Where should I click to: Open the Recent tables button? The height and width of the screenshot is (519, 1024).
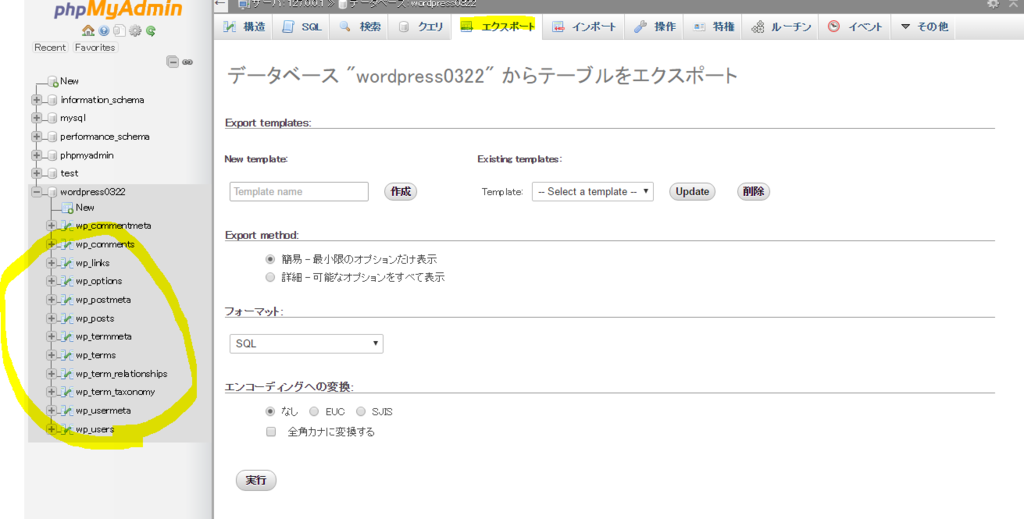coord(50,48)
